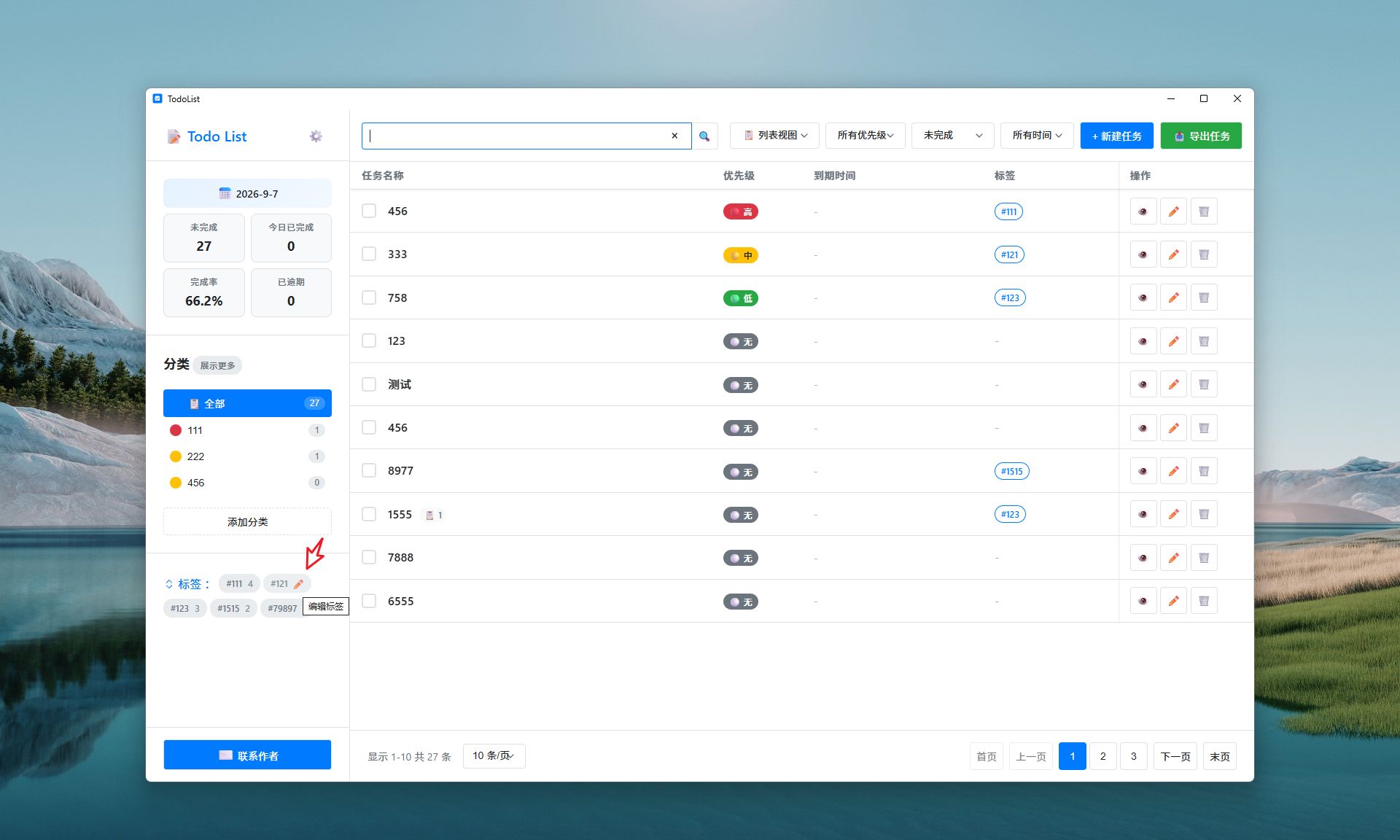
Task: Delete task 333 via trash icon
Action: (1204, 254)
